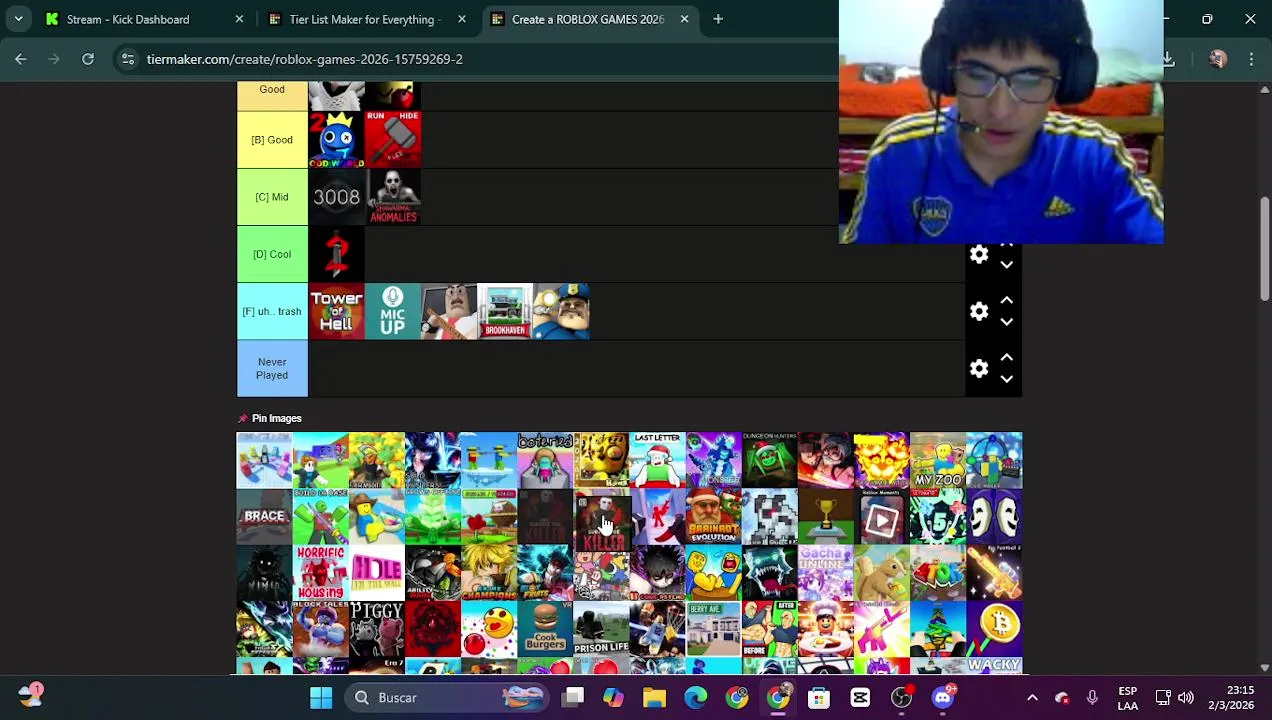Select Brookhaven image in F tier
The width and height of the screenshot is (1272, 720).
coord(504,311)
